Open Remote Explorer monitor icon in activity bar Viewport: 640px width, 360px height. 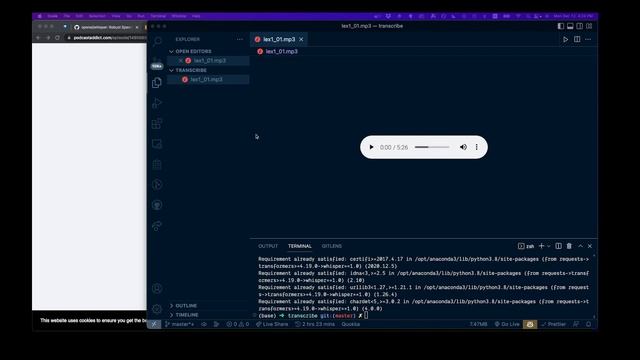pos(157,144)
